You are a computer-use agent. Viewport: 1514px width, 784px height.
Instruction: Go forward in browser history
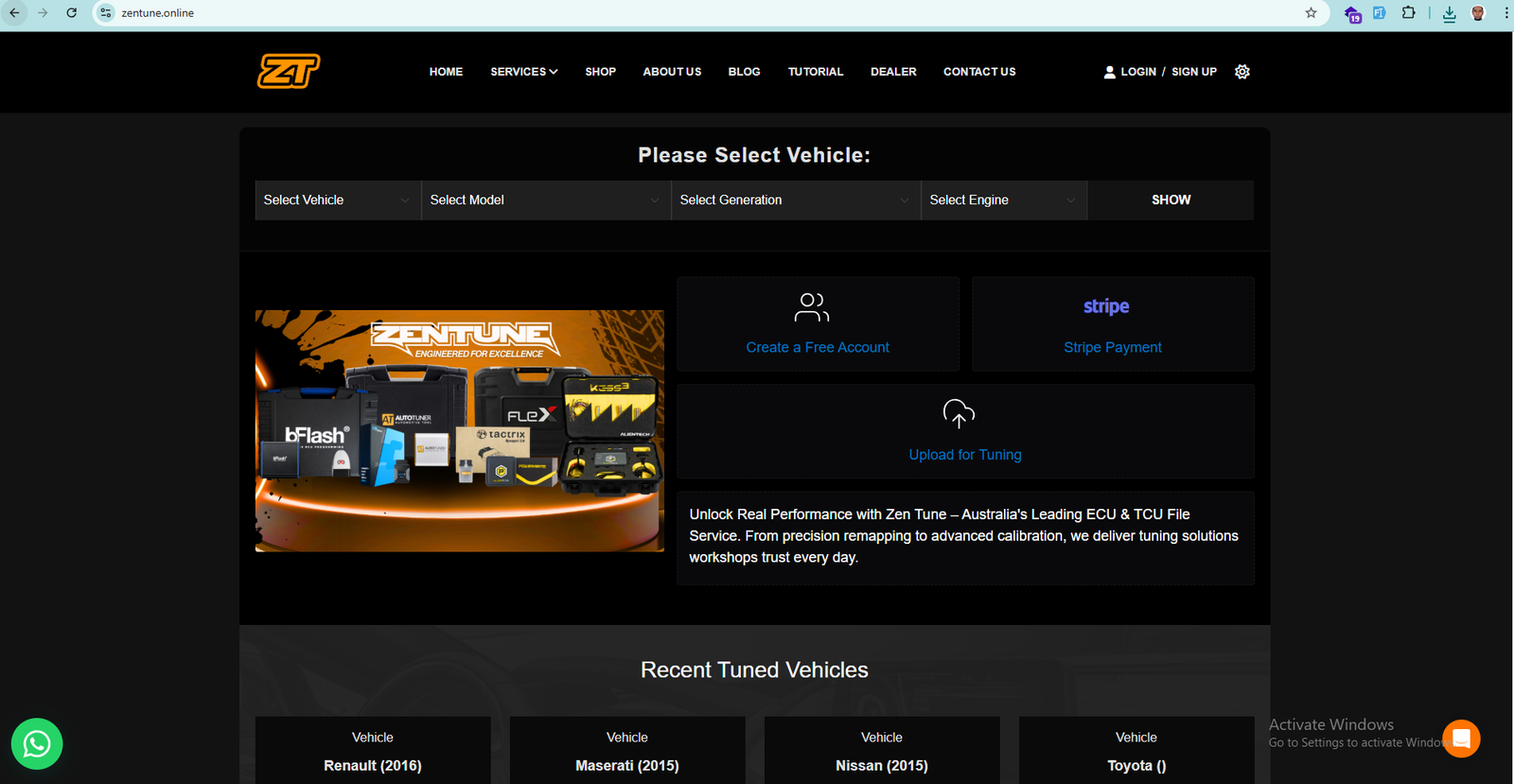[x=43, y=13]
